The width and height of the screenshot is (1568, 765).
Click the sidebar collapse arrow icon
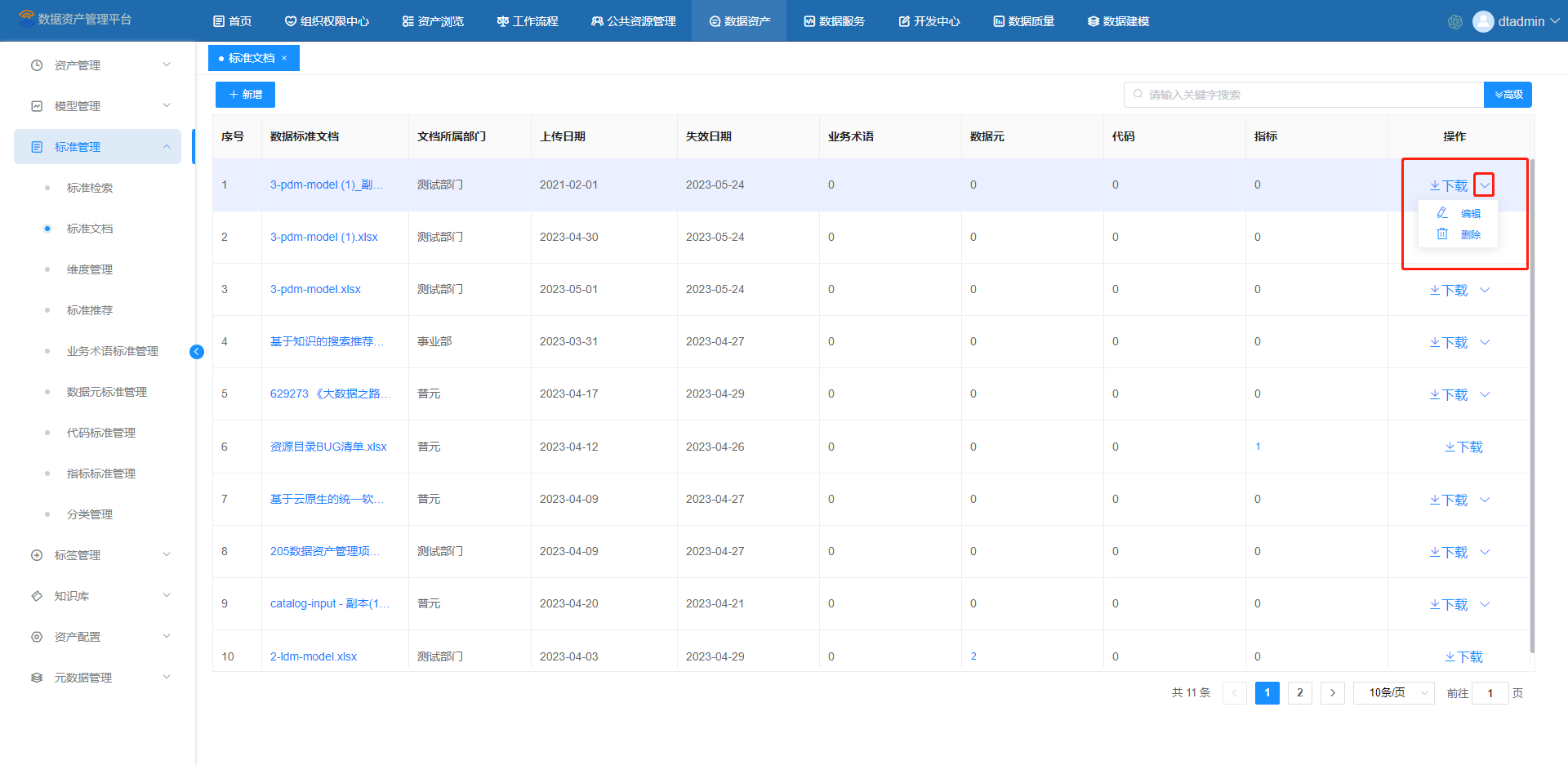click(x=197, y=352)
